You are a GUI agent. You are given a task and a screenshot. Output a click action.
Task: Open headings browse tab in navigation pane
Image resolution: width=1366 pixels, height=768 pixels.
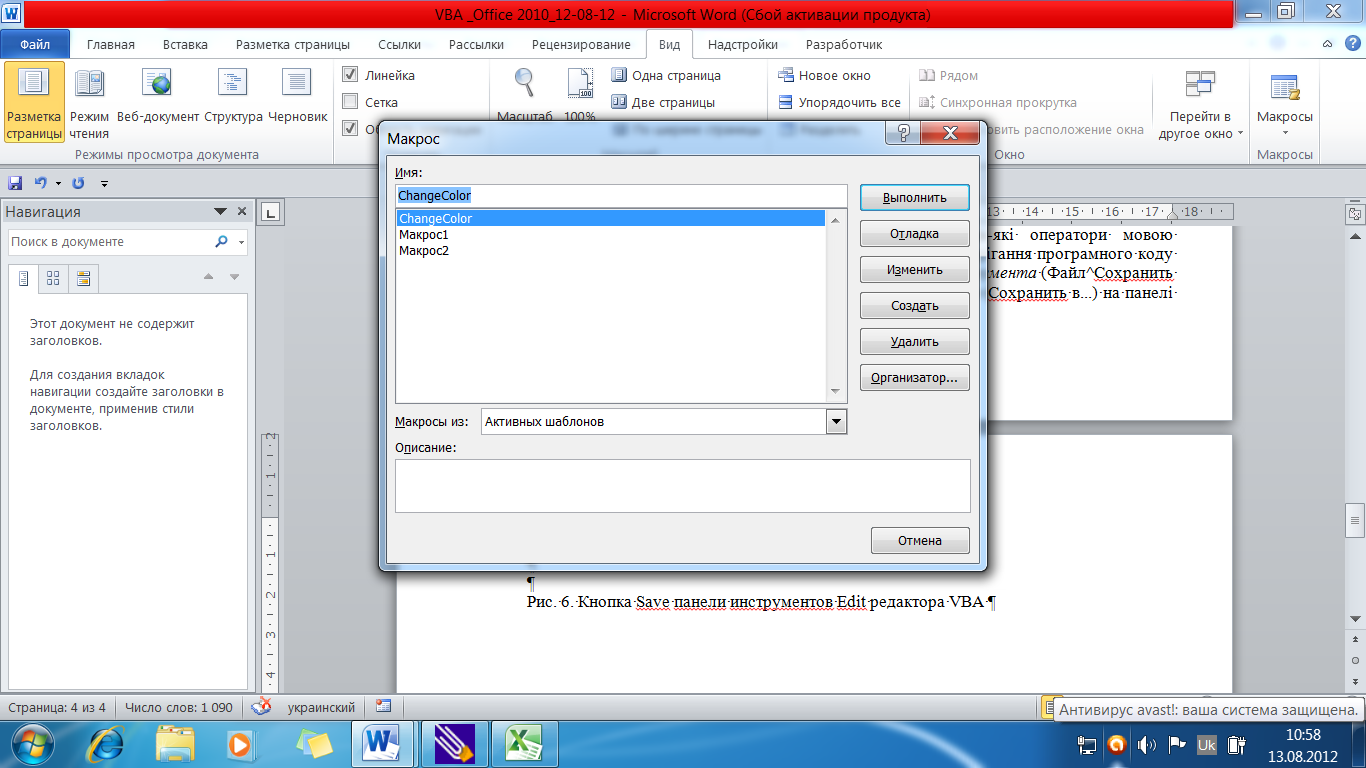24,278
